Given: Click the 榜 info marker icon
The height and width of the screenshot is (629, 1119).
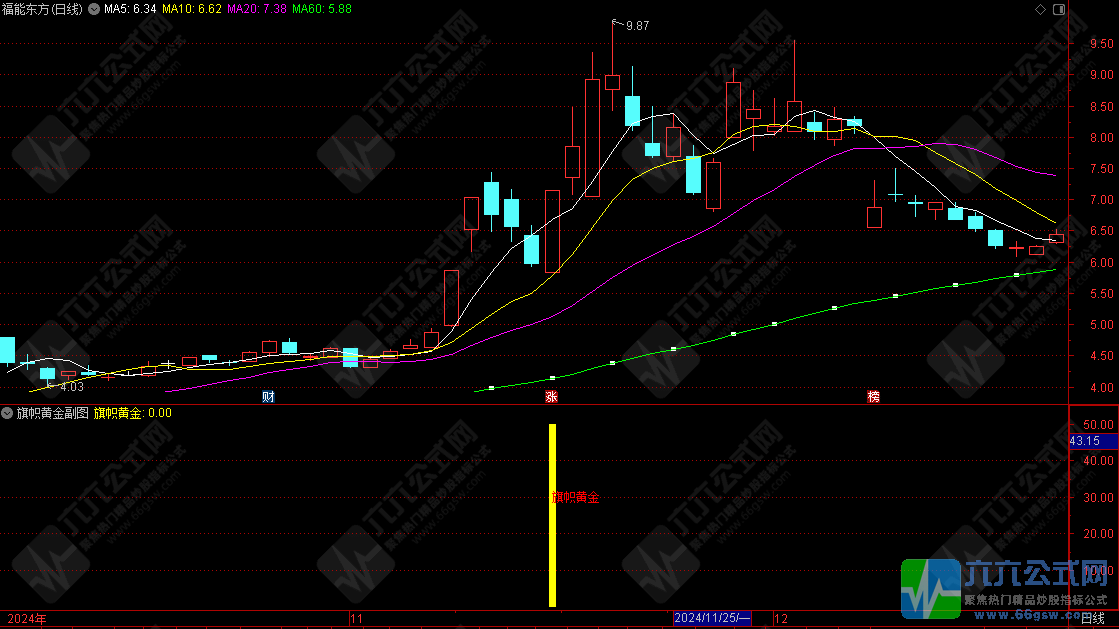Looking at the screenshot, I should tap(874, 397).
